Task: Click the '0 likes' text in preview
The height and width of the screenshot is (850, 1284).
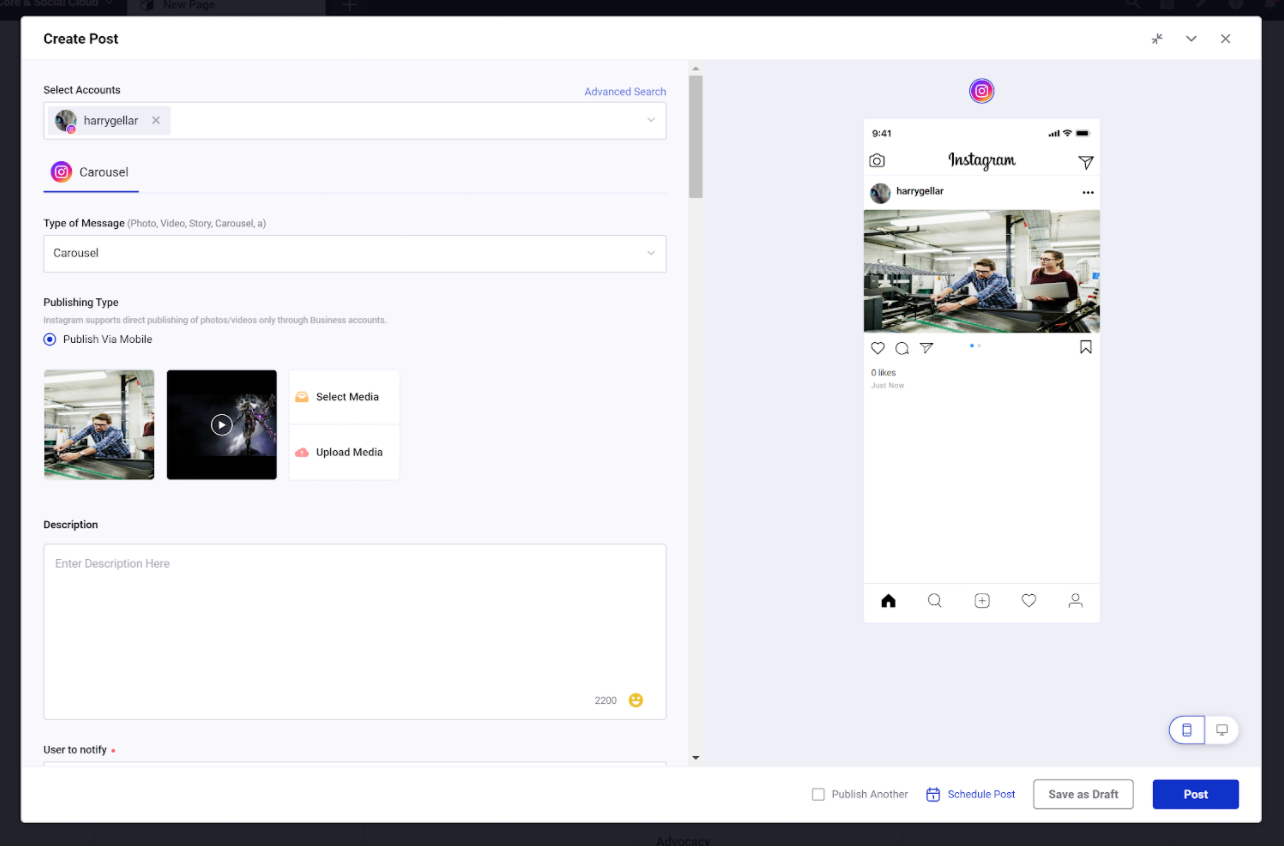Action: (884, 373)
